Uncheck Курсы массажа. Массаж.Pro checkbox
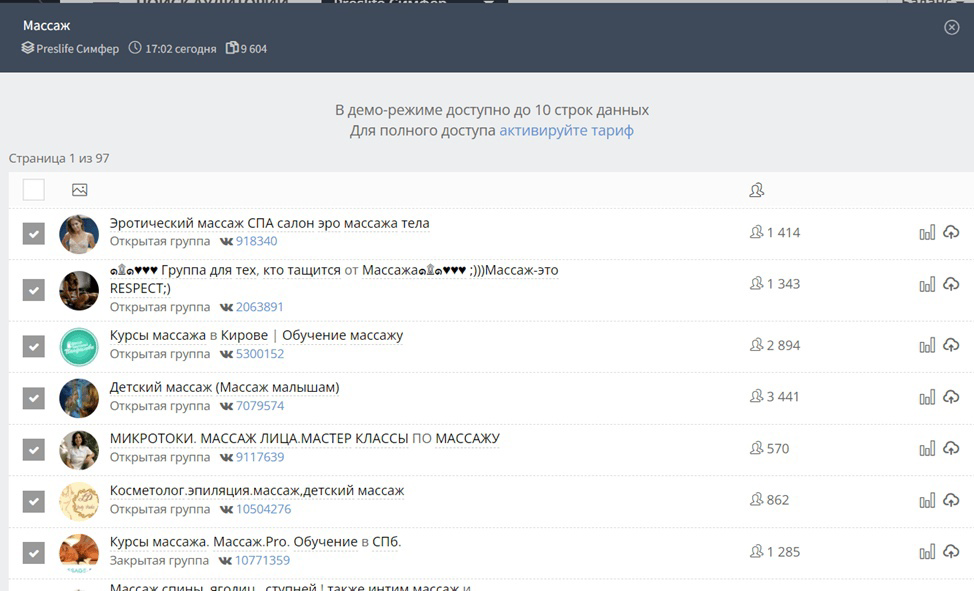The image size is (974, 591). (x=34, y=553)
